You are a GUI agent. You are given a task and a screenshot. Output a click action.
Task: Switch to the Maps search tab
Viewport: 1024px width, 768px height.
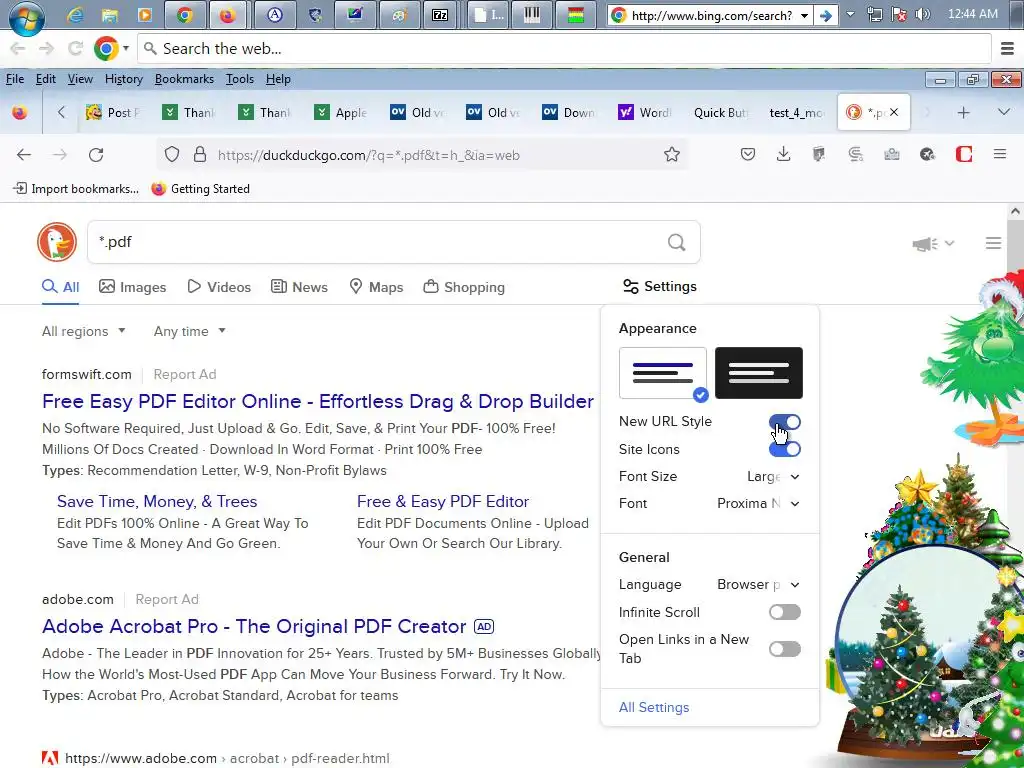coord(376,287)
